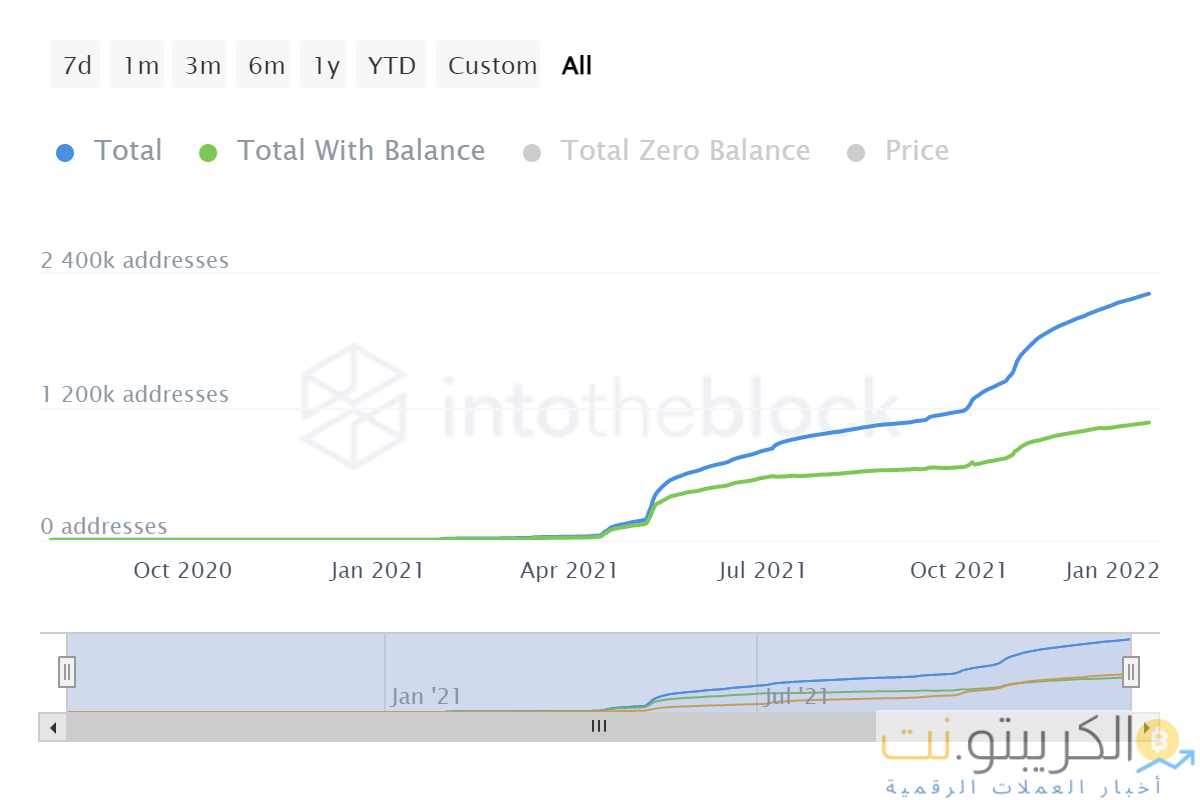Viewport: 1200px width, 800px height.
Task: Open the Custom date range picker
Action: (490, 65)
